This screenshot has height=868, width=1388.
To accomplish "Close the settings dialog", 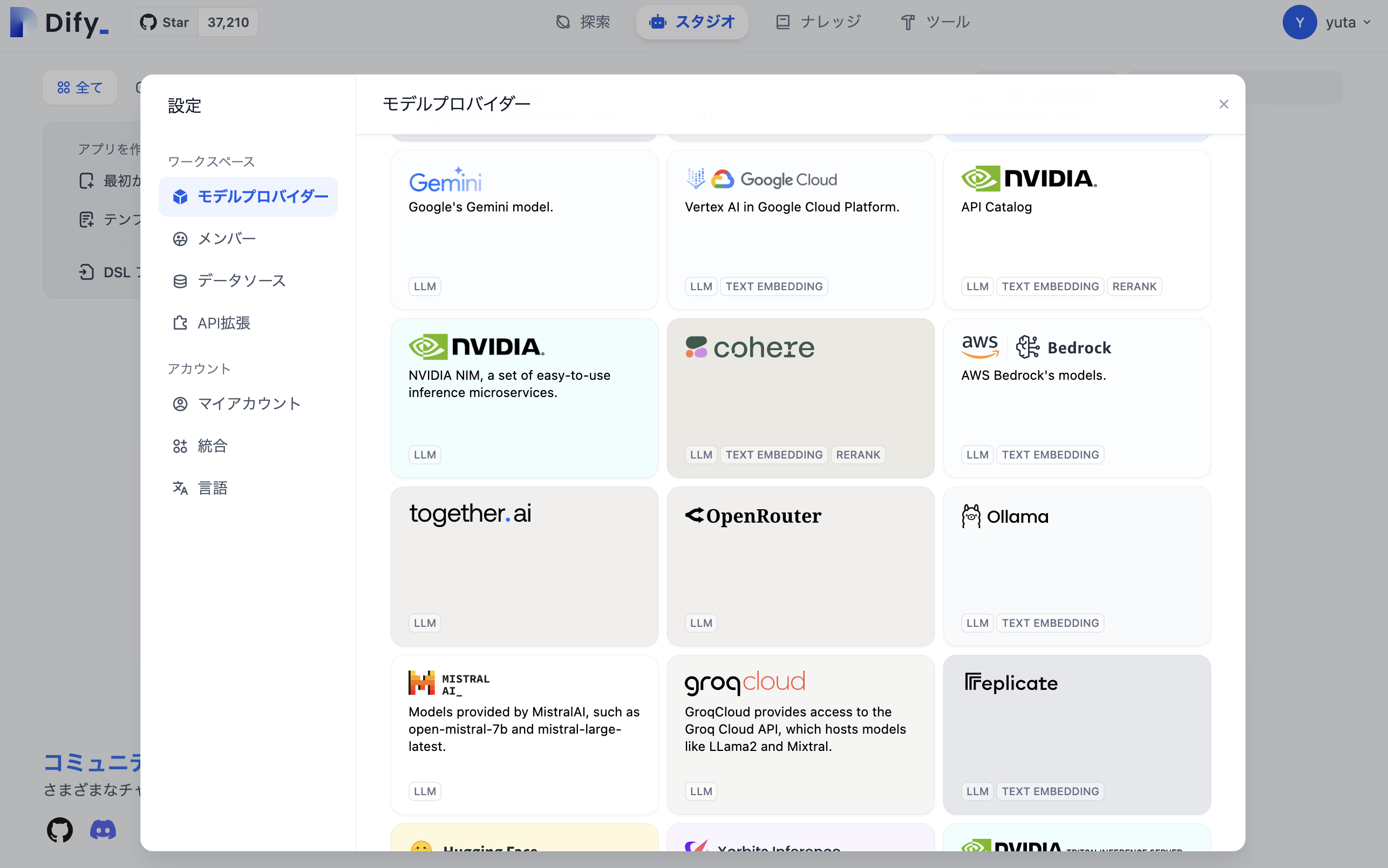I will [x=1223, y=104].
